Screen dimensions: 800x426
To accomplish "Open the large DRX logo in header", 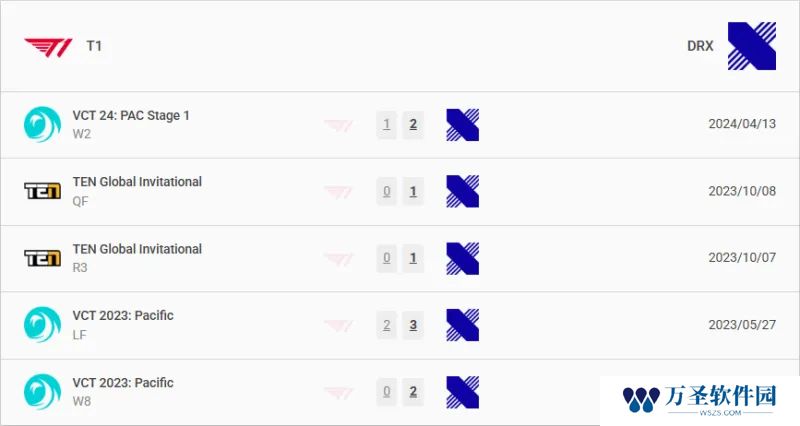I will [752, 46].
